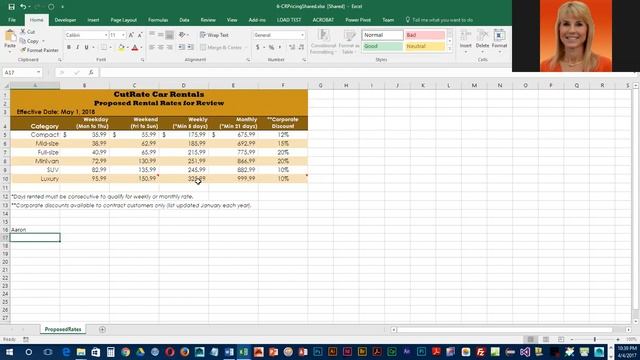Decrease font size with the smaller A
The width and height of the screenshot is (640, 360).
[x=140, y=35]
